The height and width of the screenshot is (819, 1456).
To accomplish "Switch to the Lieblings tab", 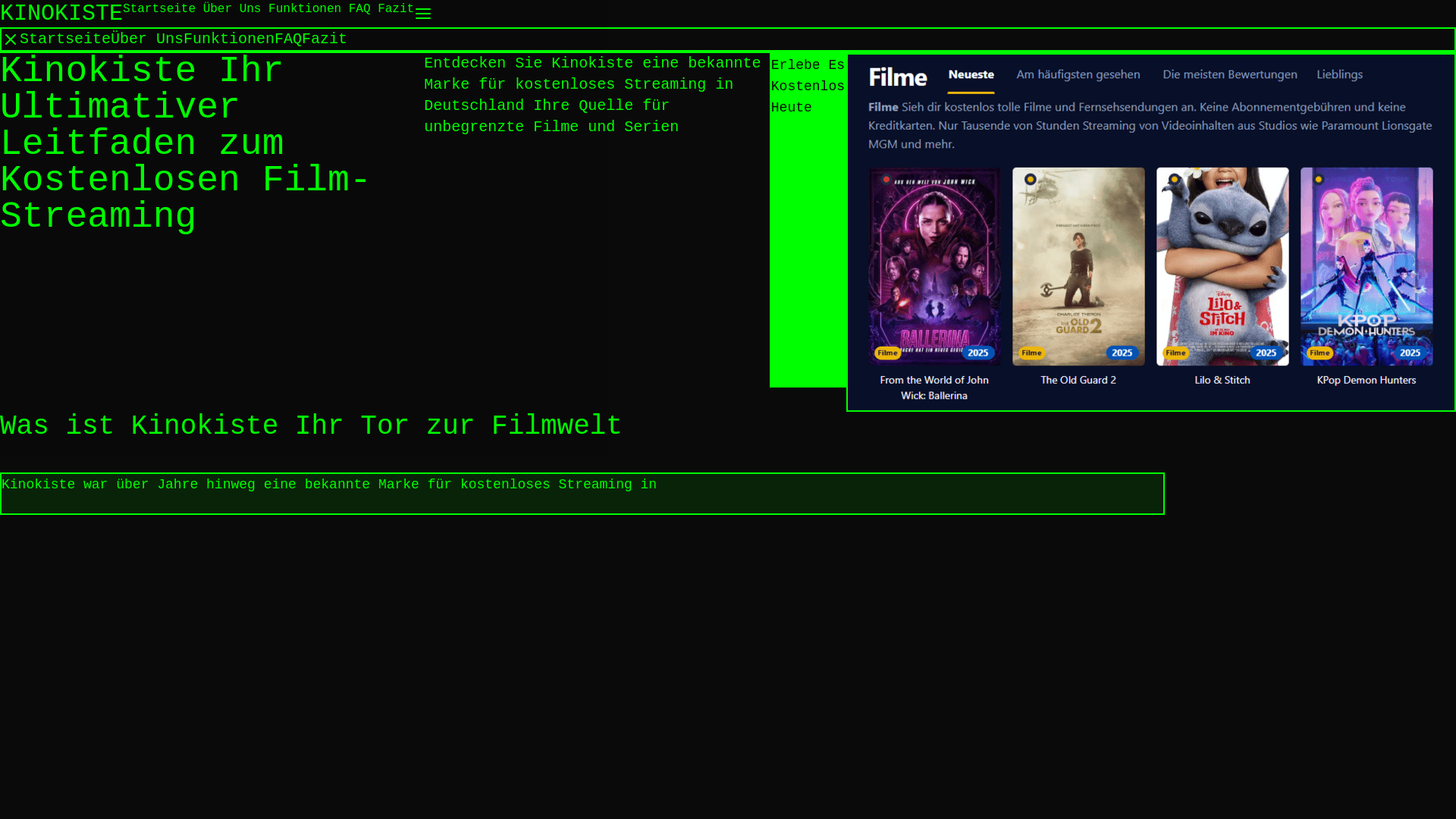I will pyautogui.click(x=1339, y=74).
